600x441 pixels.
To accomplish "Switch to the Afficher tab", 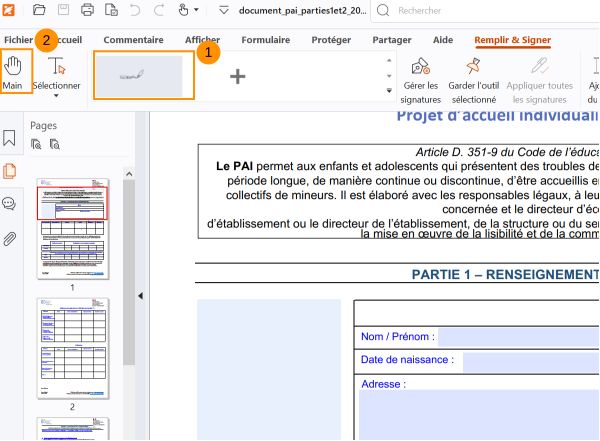I will click(202, 40).
